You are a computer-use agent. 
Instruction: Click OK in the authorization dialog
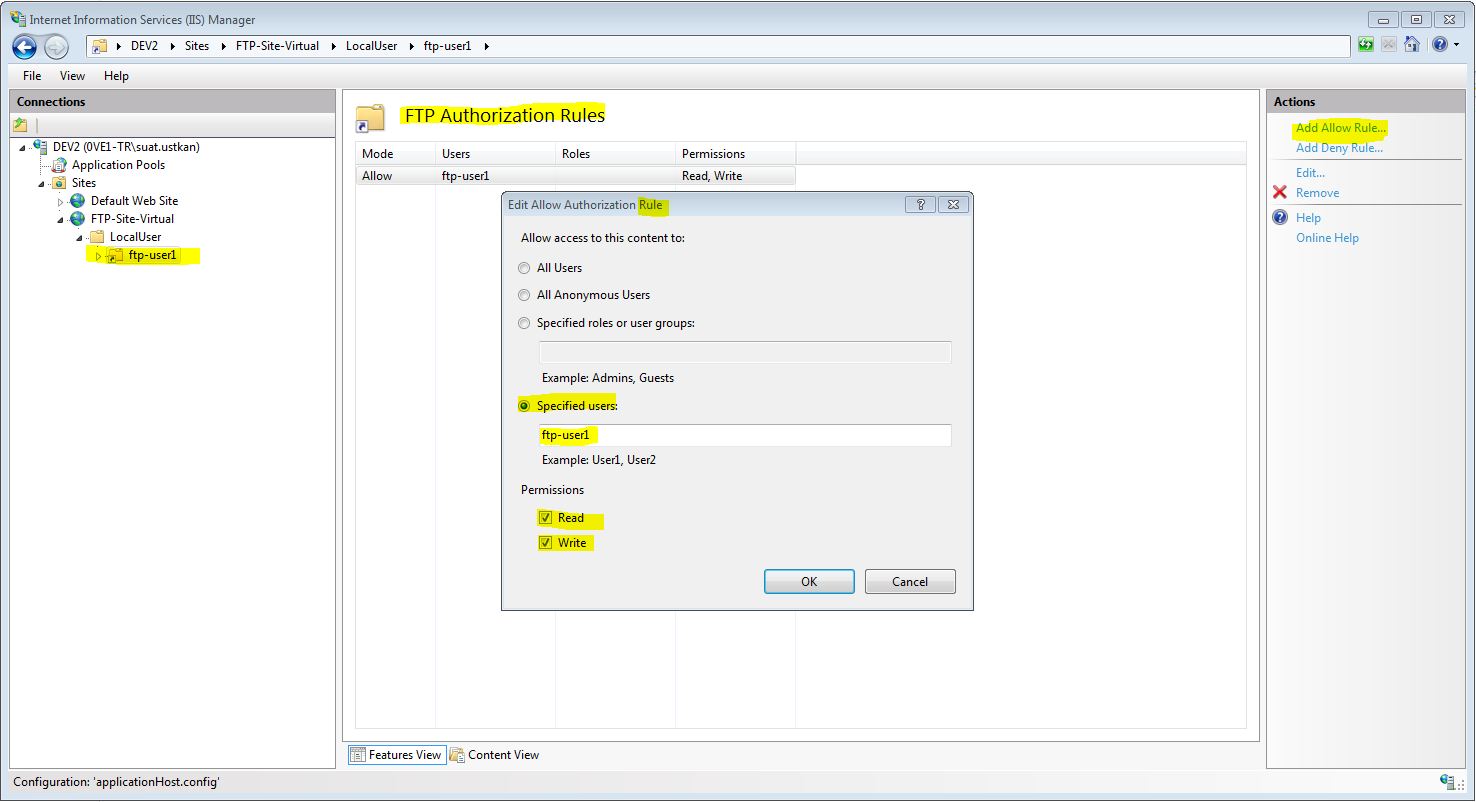[x=809, y=582]
